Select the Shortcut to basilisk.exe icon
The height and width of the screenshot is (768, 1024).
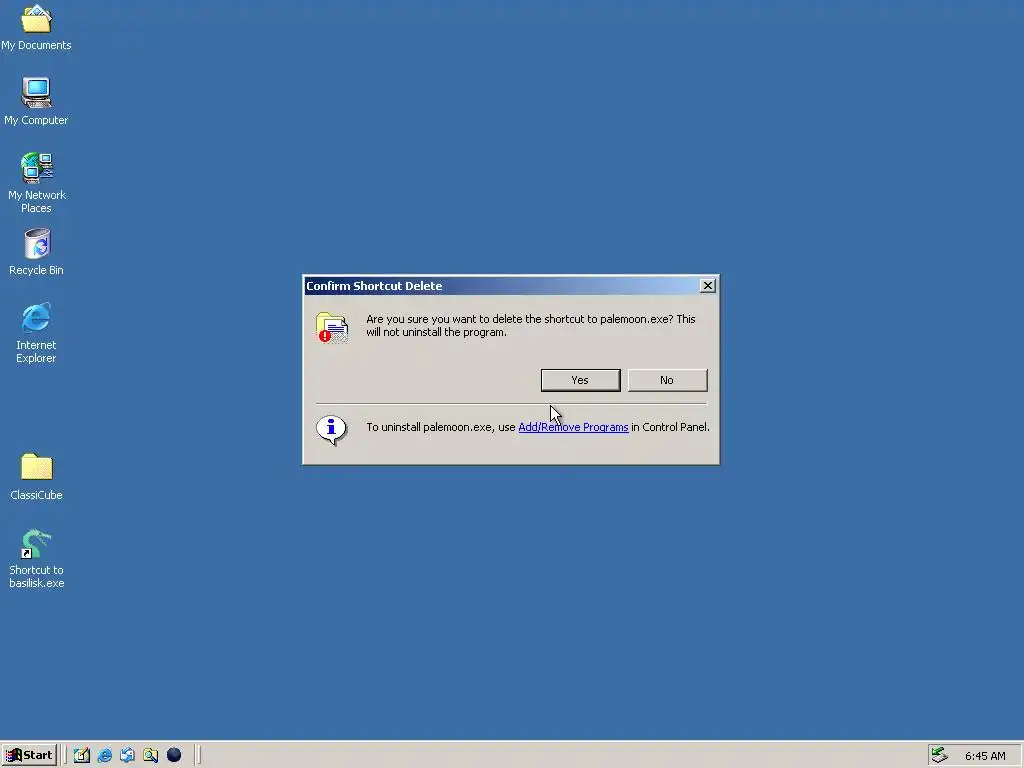[37, 559]
